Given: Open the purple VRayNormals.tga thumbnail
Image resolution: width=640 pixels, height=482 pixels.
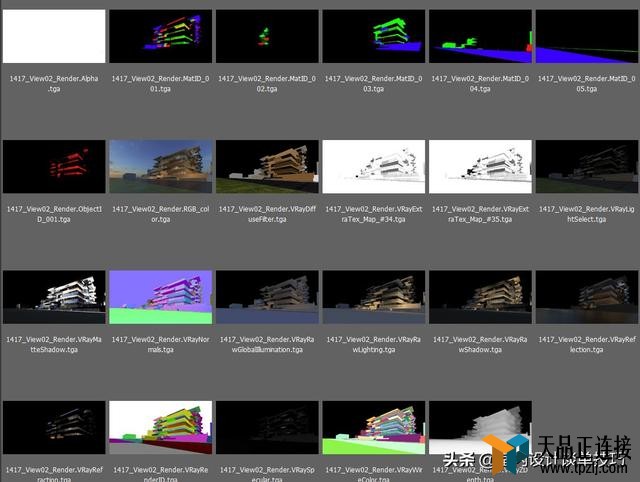Looking at the screenshot, I should [160, 297].
